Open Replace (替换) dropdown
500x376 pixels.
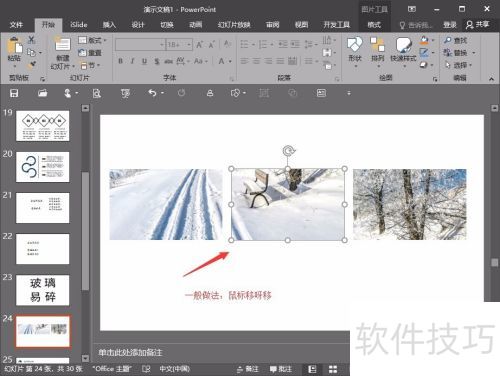(459, 53)
